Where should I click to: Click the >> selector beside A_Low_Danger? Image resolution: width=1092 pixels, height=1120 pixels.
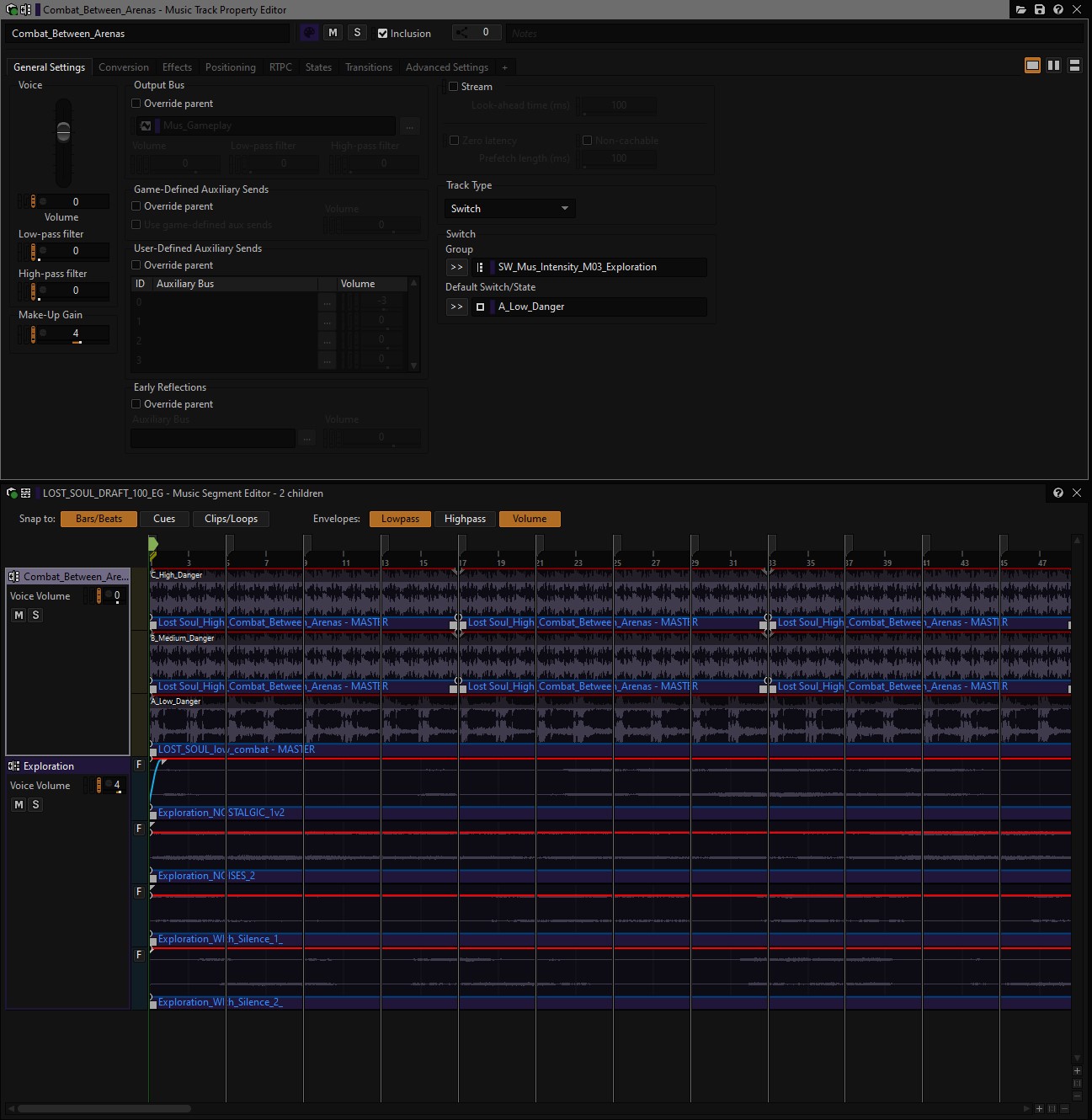(x=456, y=307)
